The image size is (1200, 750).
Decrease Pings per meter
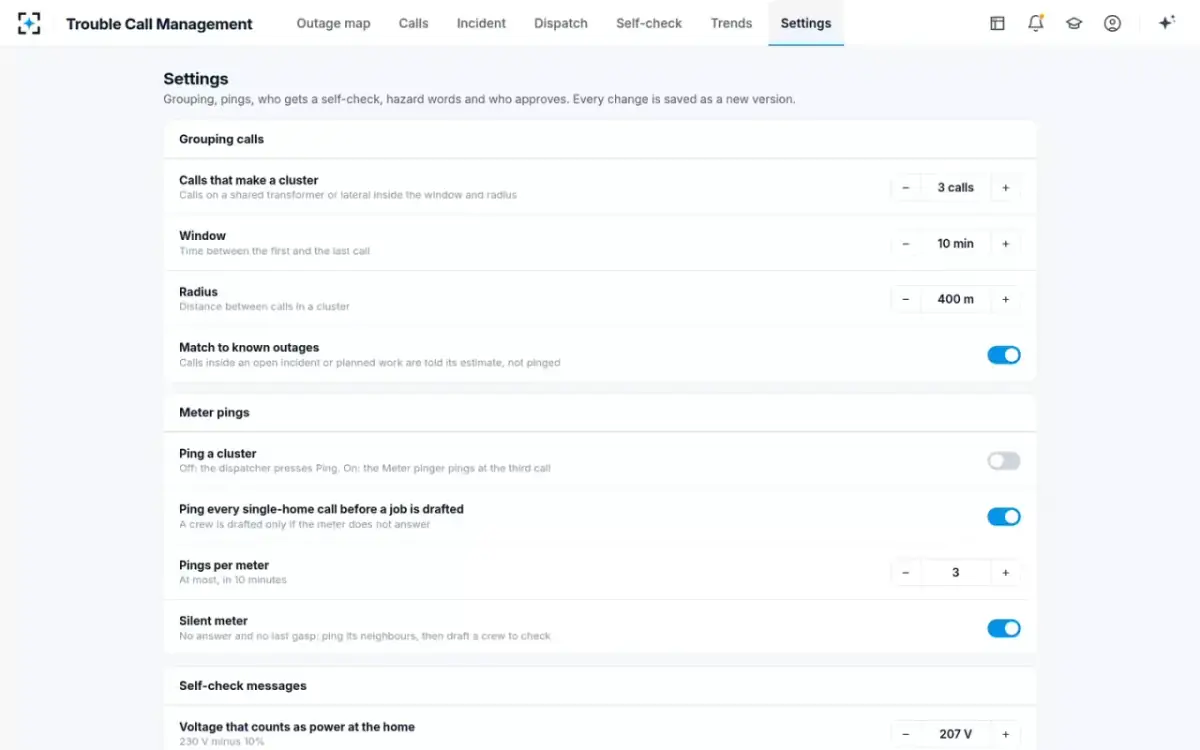click(x=906, y=573)
